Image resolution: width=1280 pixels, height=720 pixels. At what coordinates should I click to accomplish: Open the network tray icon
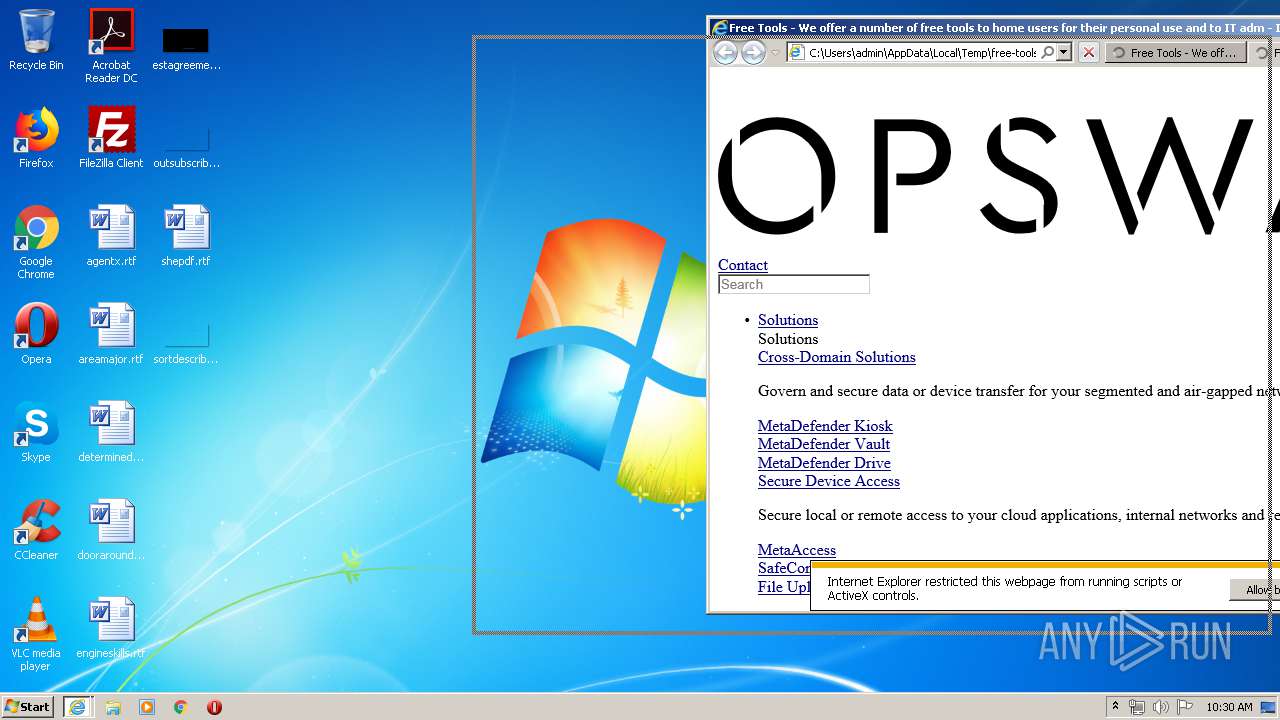(1137, 707)
